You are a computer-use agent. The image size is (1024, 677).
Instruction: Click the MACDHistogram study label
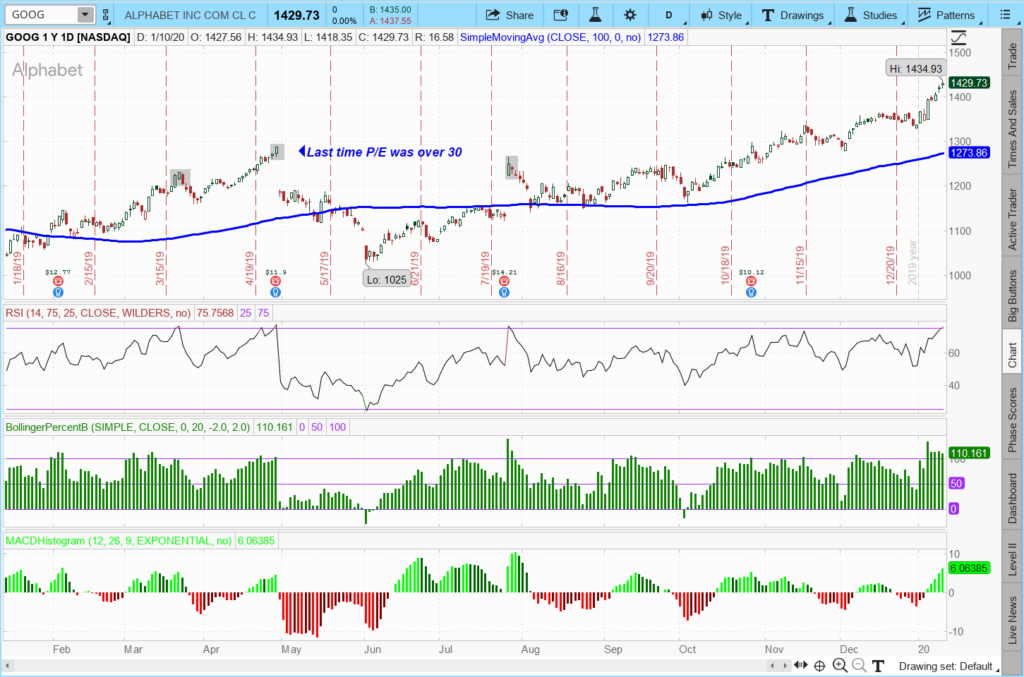click(x=118, y=541)
